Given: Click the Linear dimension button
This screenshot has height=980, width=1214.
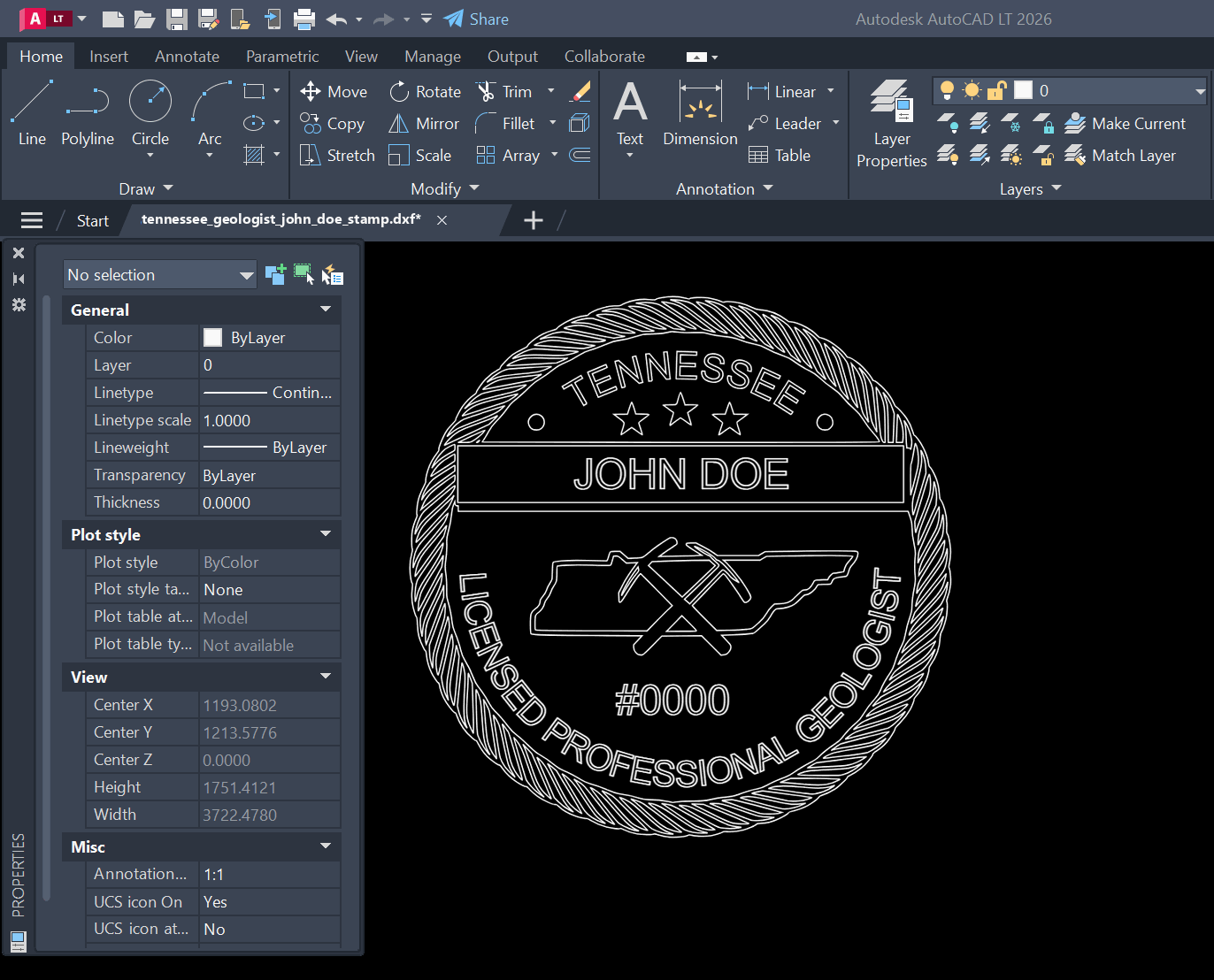Looking at the screenshot, I should pos(782,91).
